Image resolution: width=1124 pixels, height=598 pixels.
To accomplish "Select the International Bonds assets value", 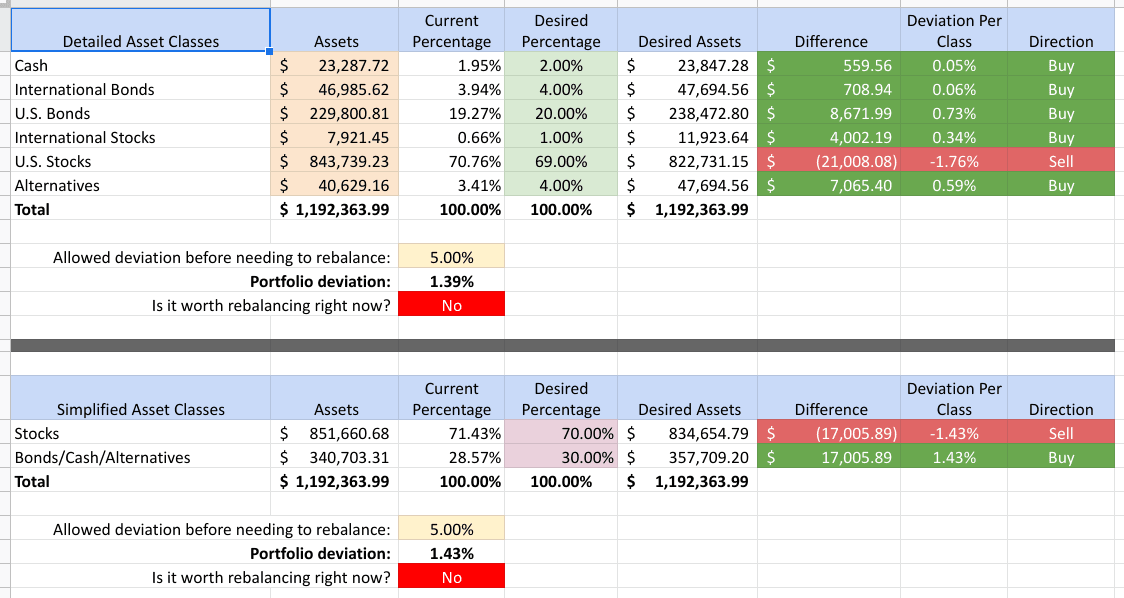I will point(335,89).
